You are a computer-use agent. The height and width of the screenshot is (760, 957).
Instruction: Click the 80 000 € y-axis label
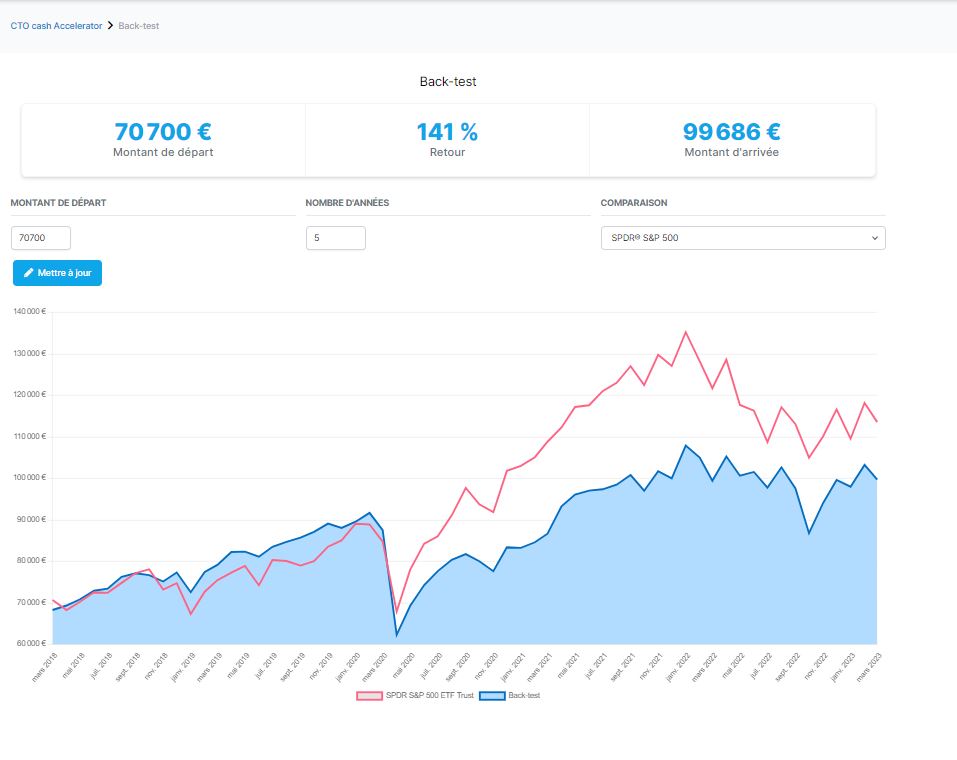31,560
